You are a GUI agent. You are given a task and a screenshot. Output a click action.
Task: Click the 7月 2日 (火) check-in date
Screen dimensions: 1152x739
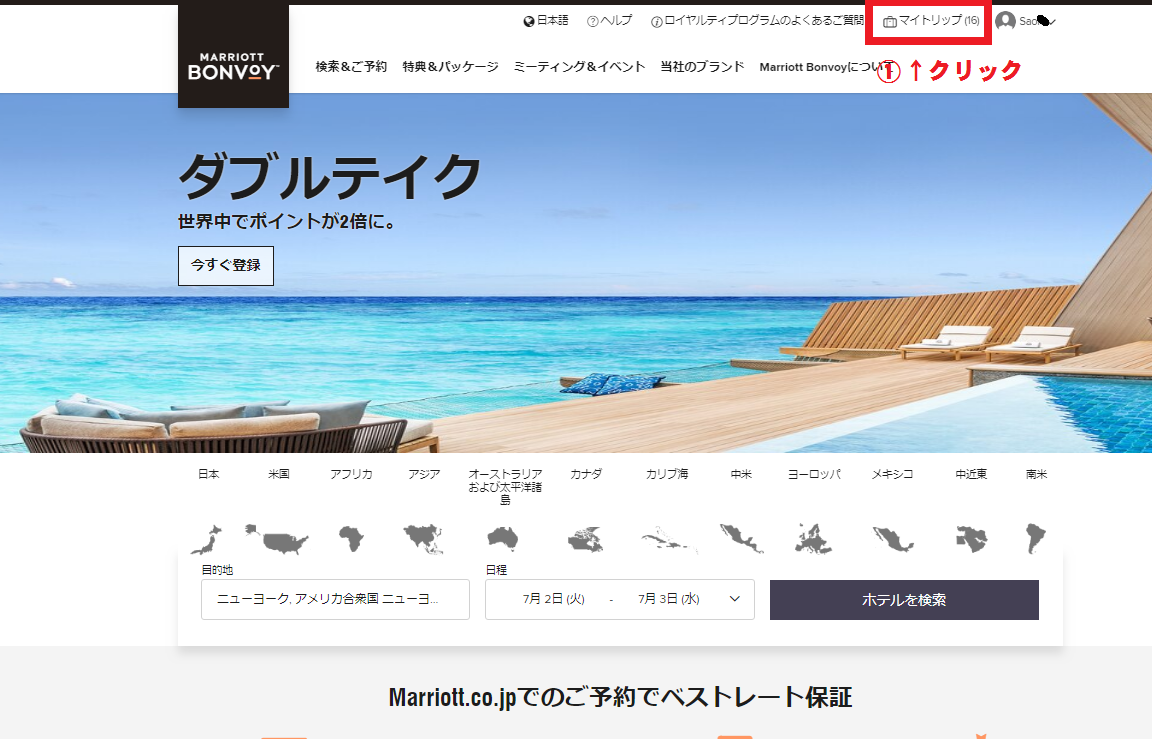coord(554,599)
